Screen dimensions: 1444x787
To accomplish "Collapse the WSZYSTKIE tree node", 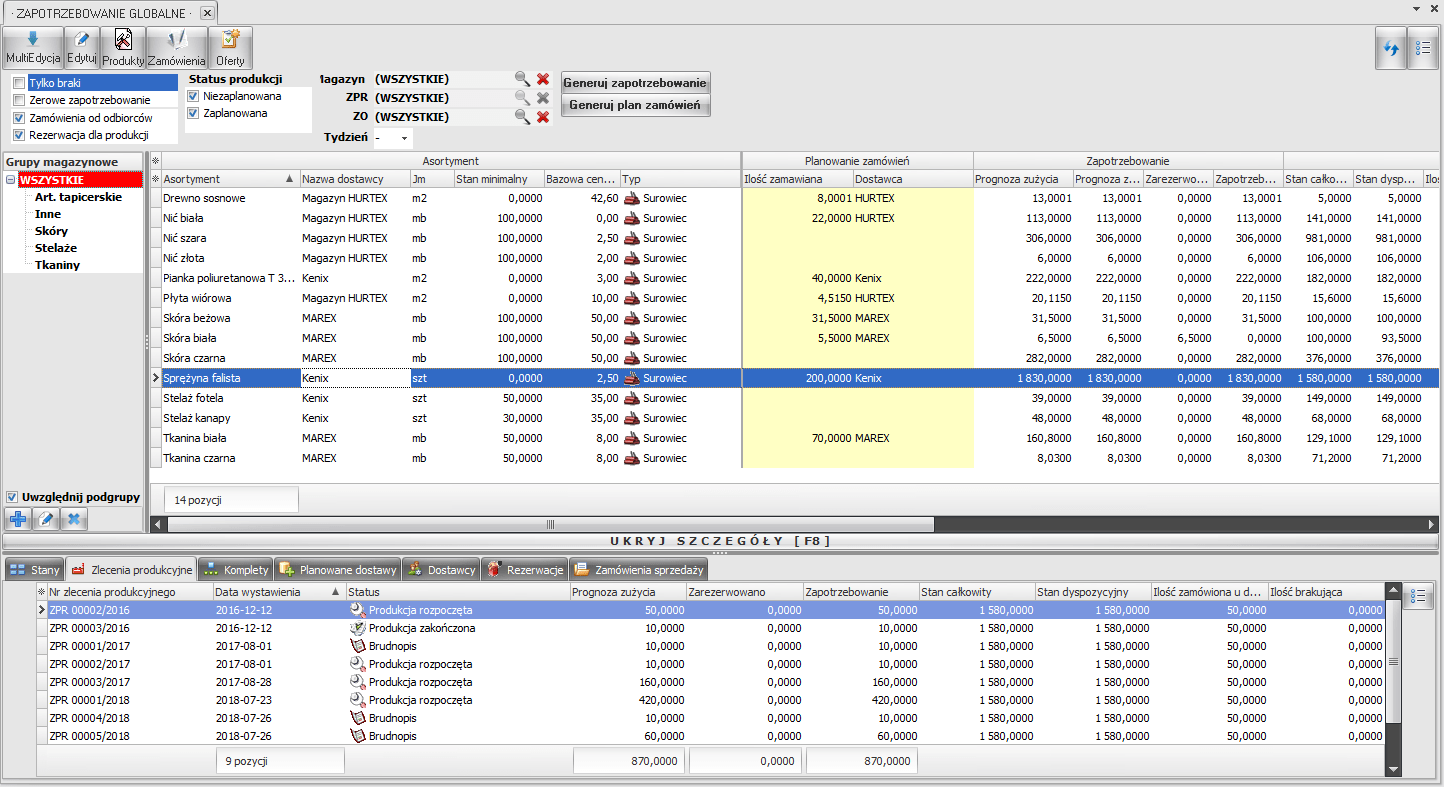I will (x=11, y=181).
